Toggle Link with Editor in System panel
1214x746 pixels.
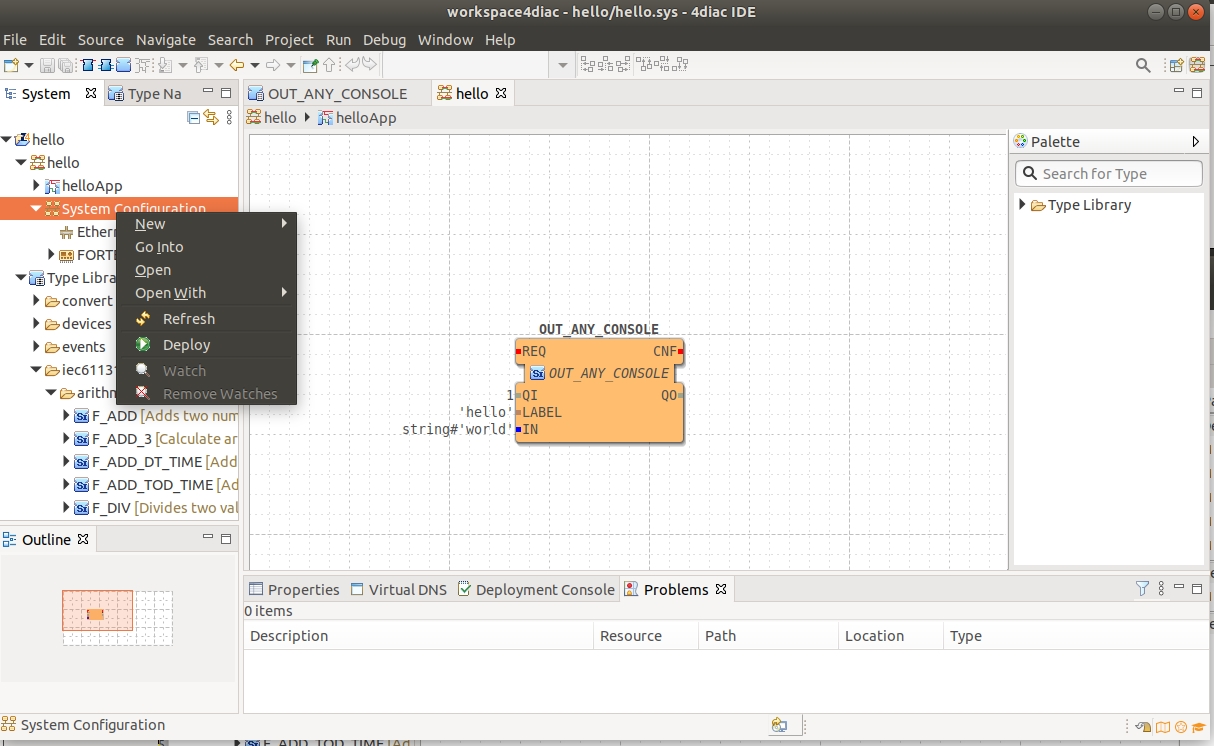point(211,117)
